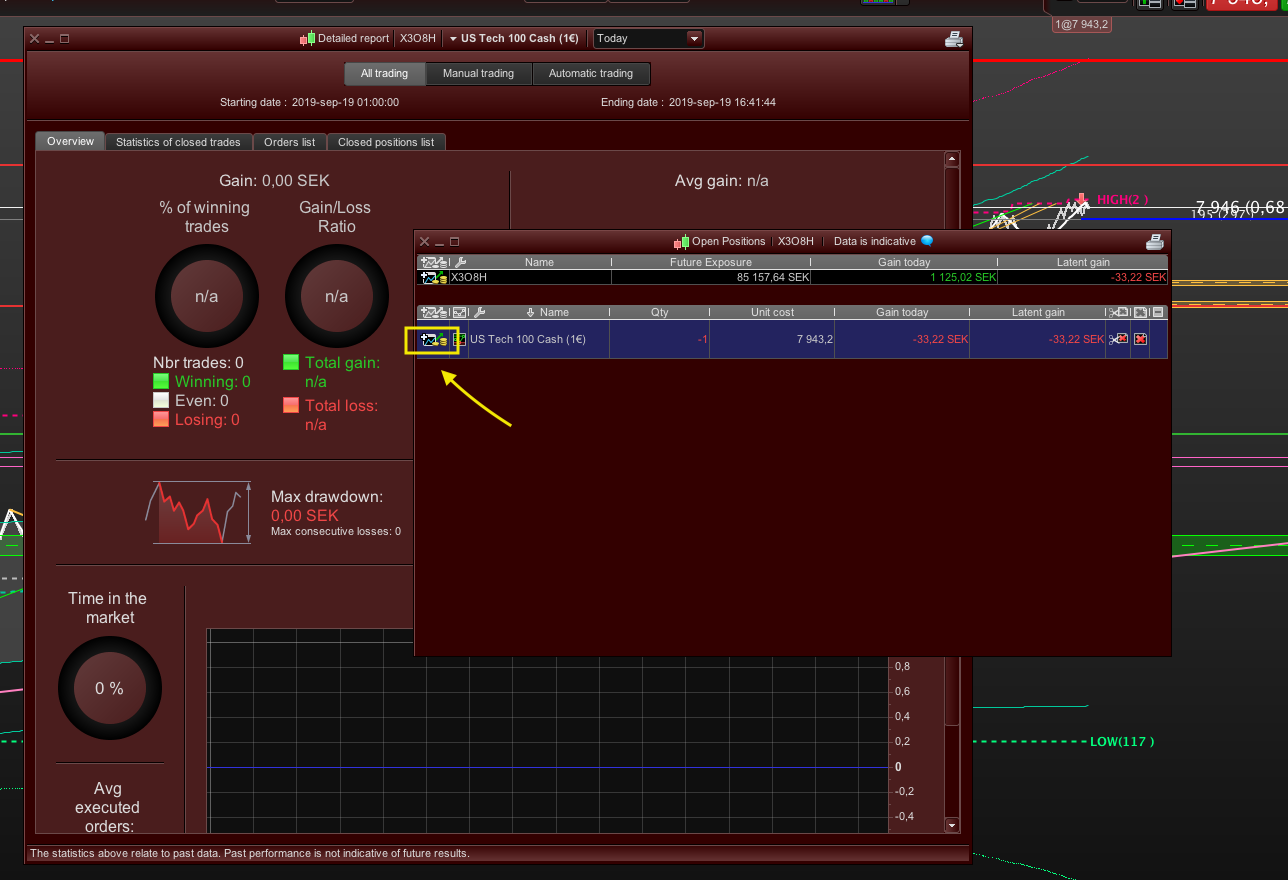Switch to Automatic trading
Viewport: 1288px width, 880px height.
(591, 73)
